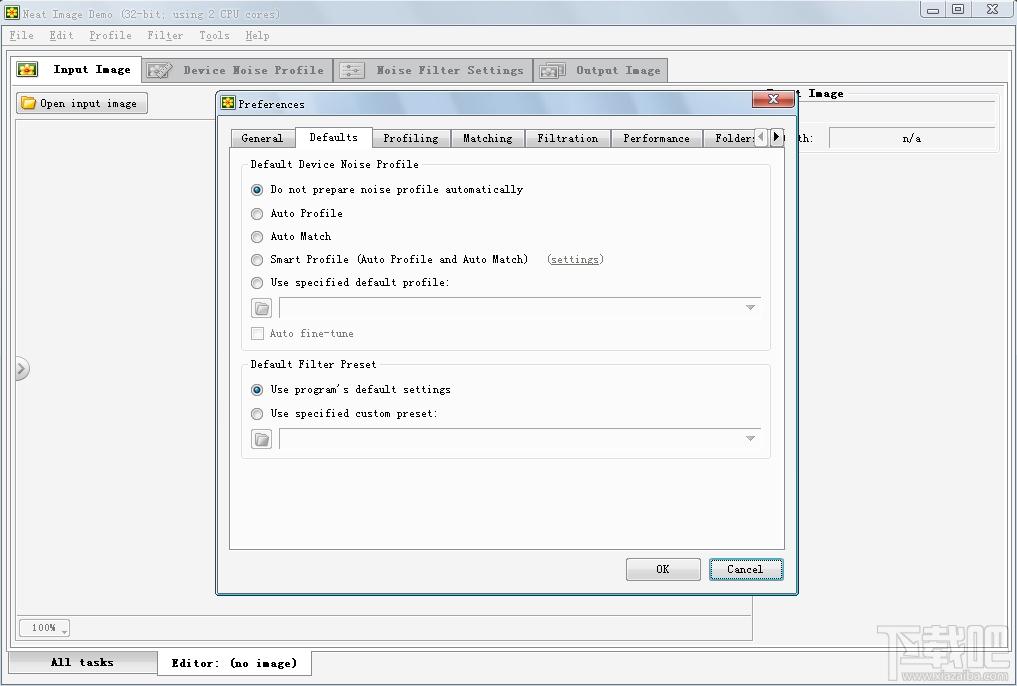
Task: Expand the left side panel arrow
Action: pos(22,369)
